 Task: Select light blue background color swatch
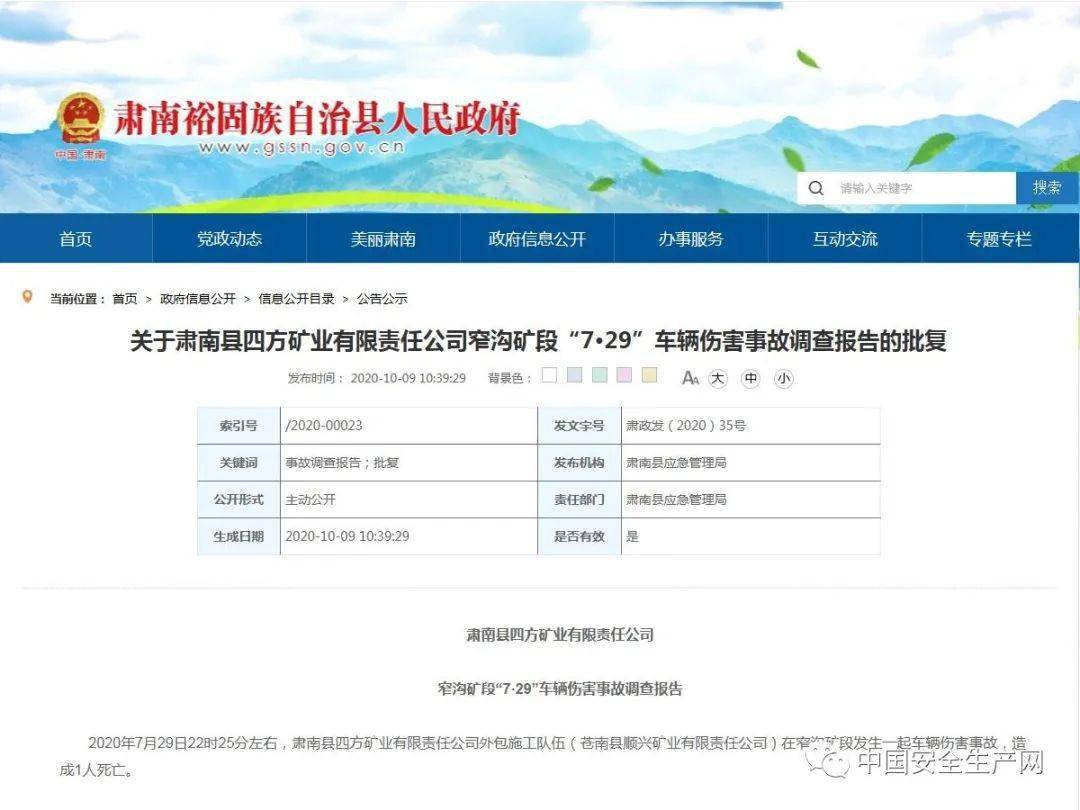click(574, 376)
